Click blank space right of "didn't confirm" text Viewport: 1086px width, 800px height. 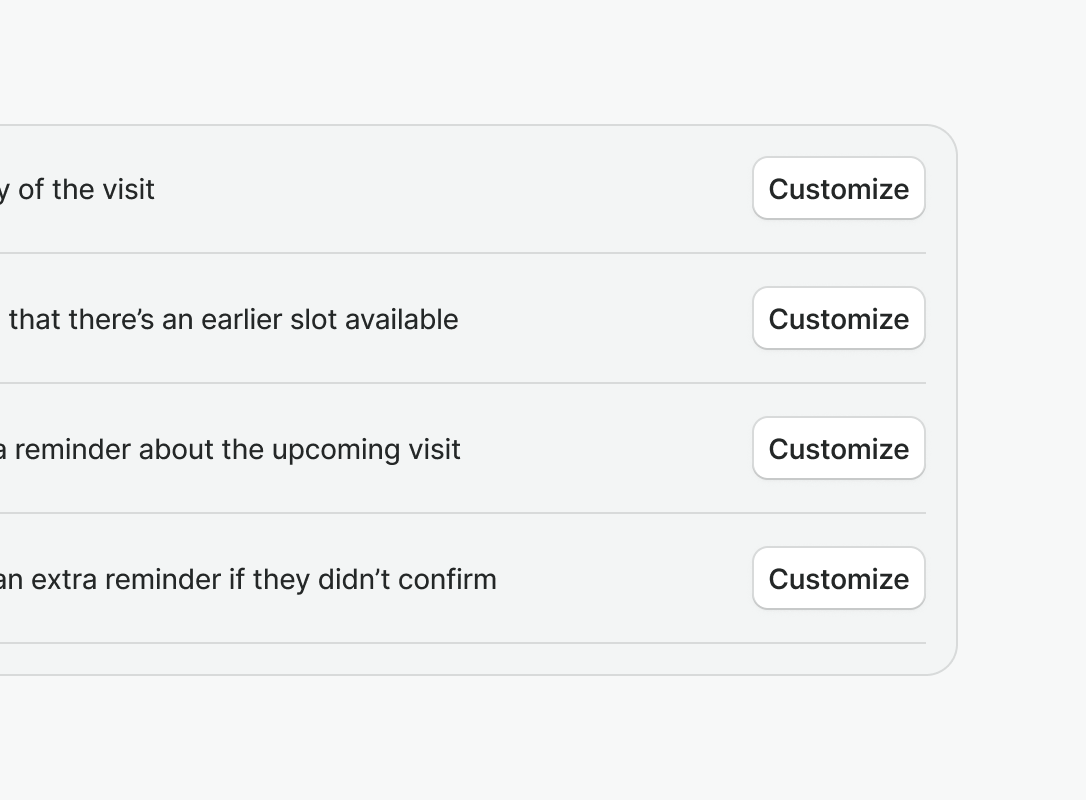pos(620,580)
